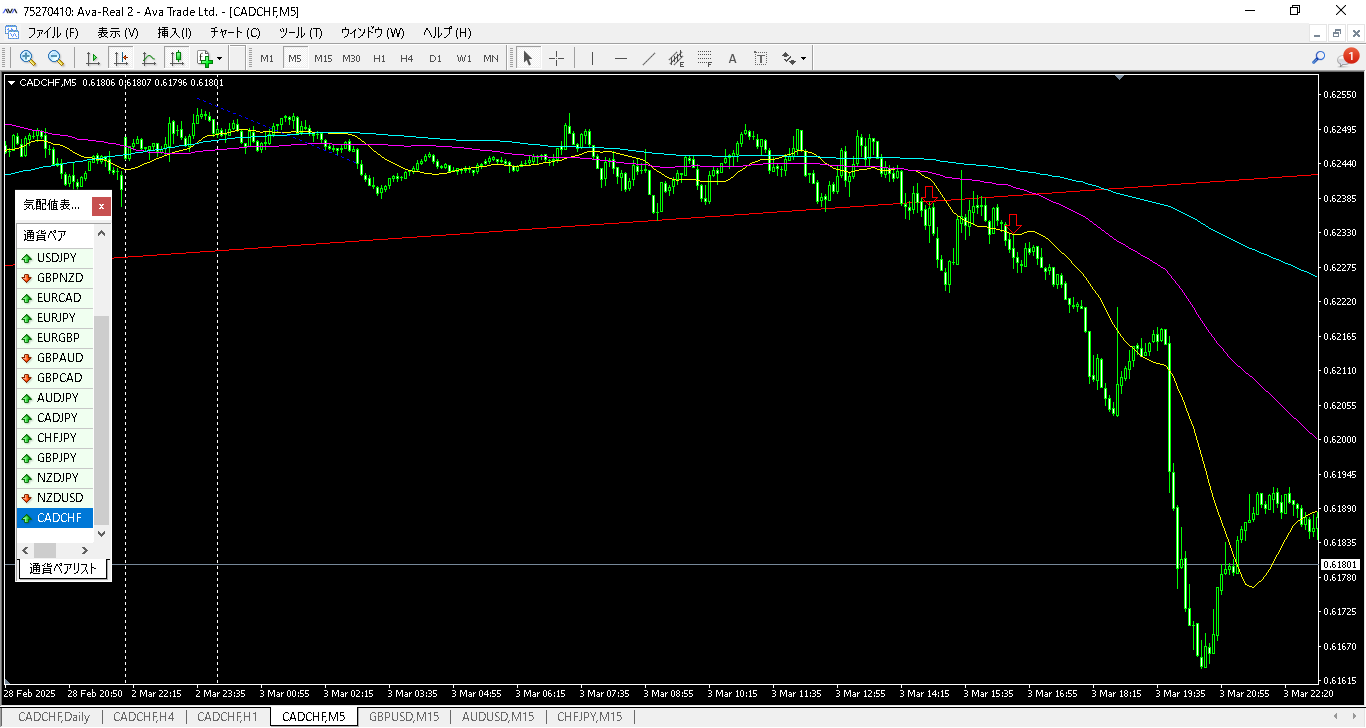Open the 表示 (V) menu
This screenshot has height=728, width=1366.
[117, 33]
